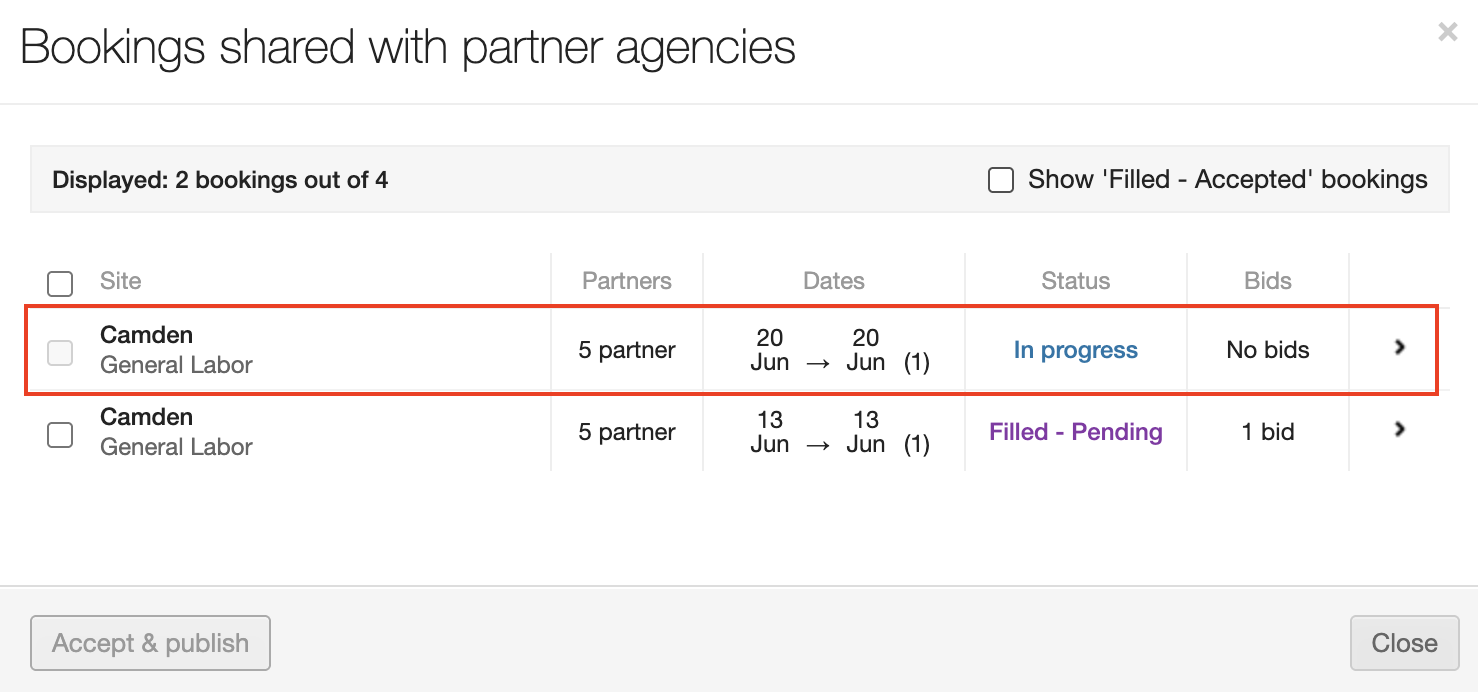This screenshot has width=1478, height=692.
Task: Click the 13 Jun date range cell
Action: pos(833,432)
